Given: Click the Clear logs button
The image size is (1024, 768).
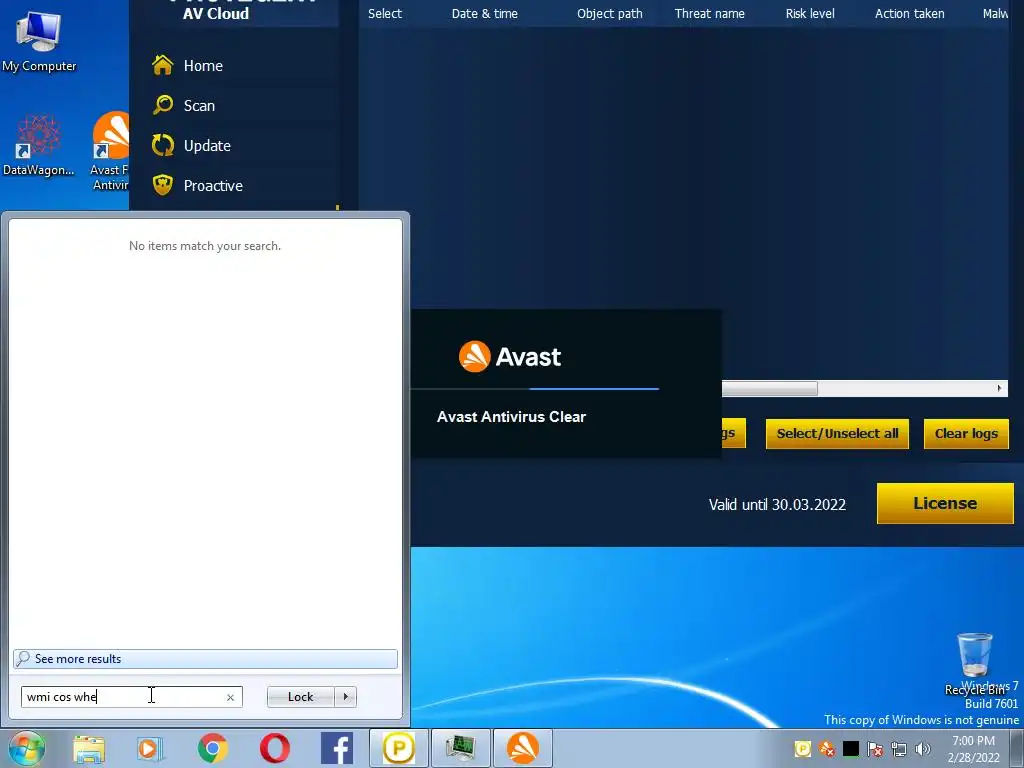Looking at the screenshot, I should [966, 434].
